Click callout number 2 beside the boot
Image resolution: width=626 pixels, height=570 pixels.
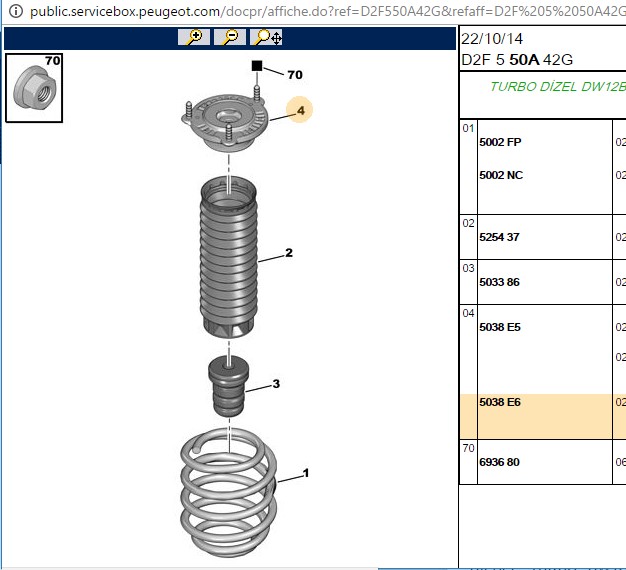click(289, 252)
